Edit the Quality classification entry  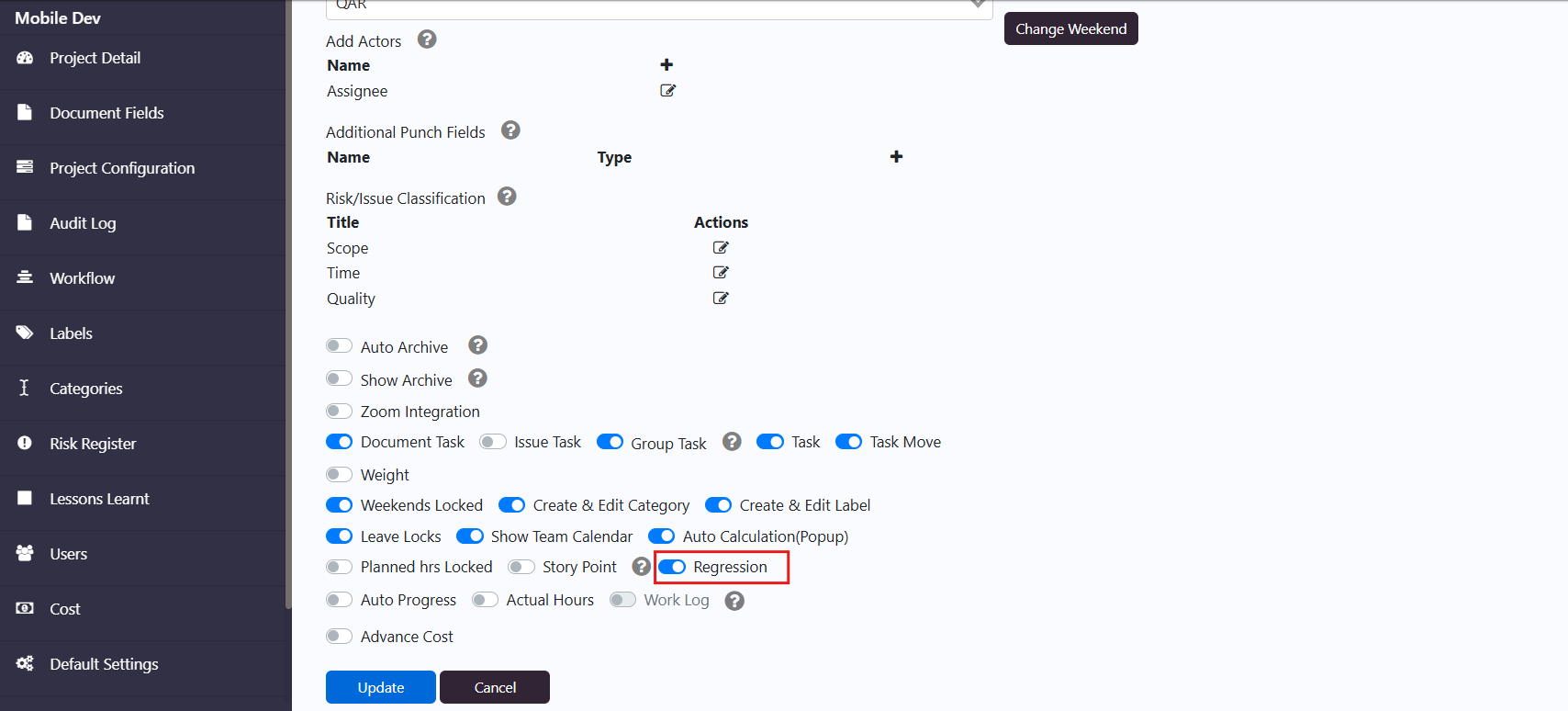pos(721,298)
